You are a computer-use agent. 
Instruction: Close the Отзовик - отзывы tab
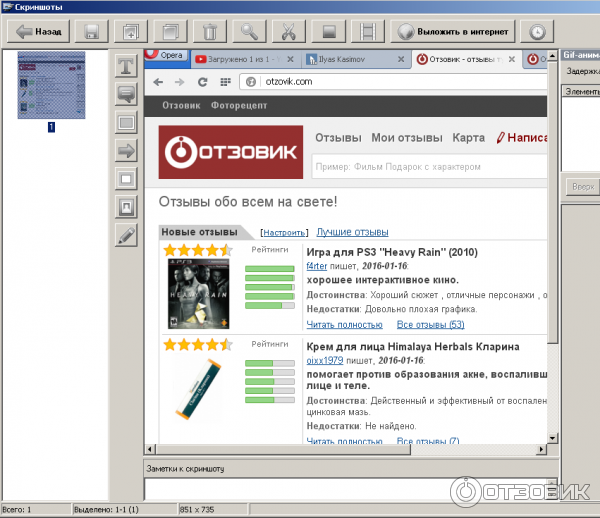coord(512,59)
